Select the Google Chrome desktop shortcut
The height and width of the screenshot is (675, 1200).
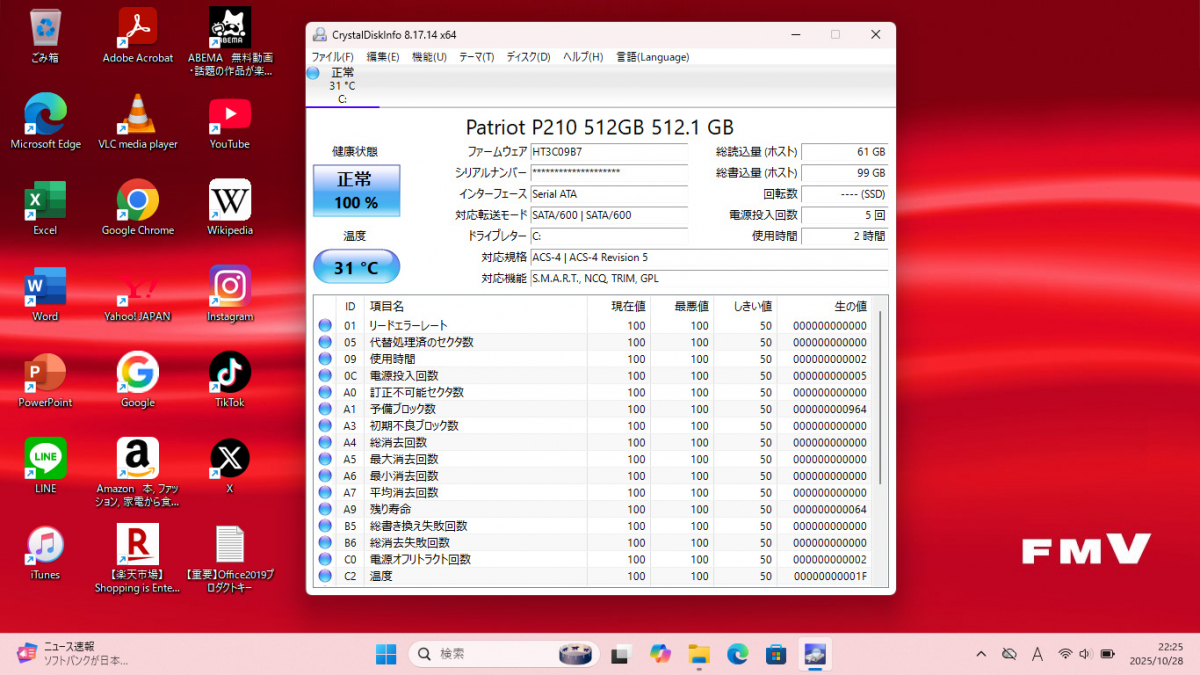[x=138, y=202]
